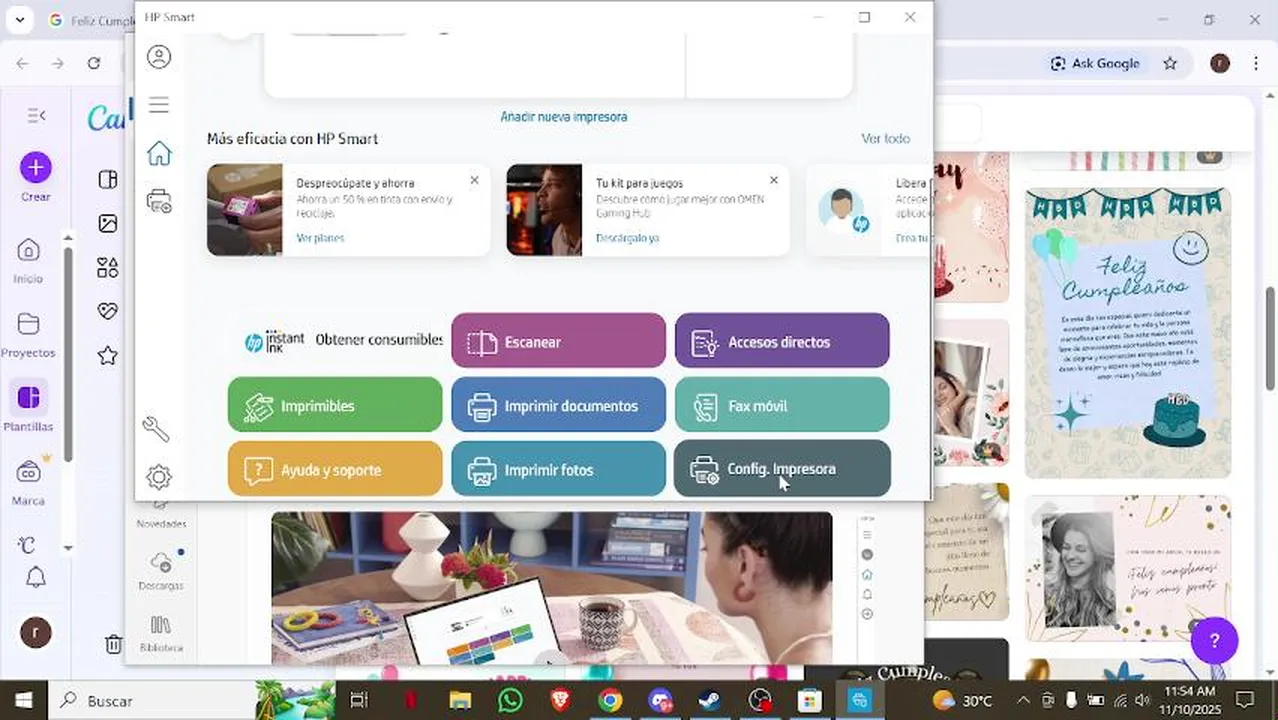The width and height of the screenshot is (1278, 720).
Task: Bookmark this page with star icon
Action: click(1170, 63)
